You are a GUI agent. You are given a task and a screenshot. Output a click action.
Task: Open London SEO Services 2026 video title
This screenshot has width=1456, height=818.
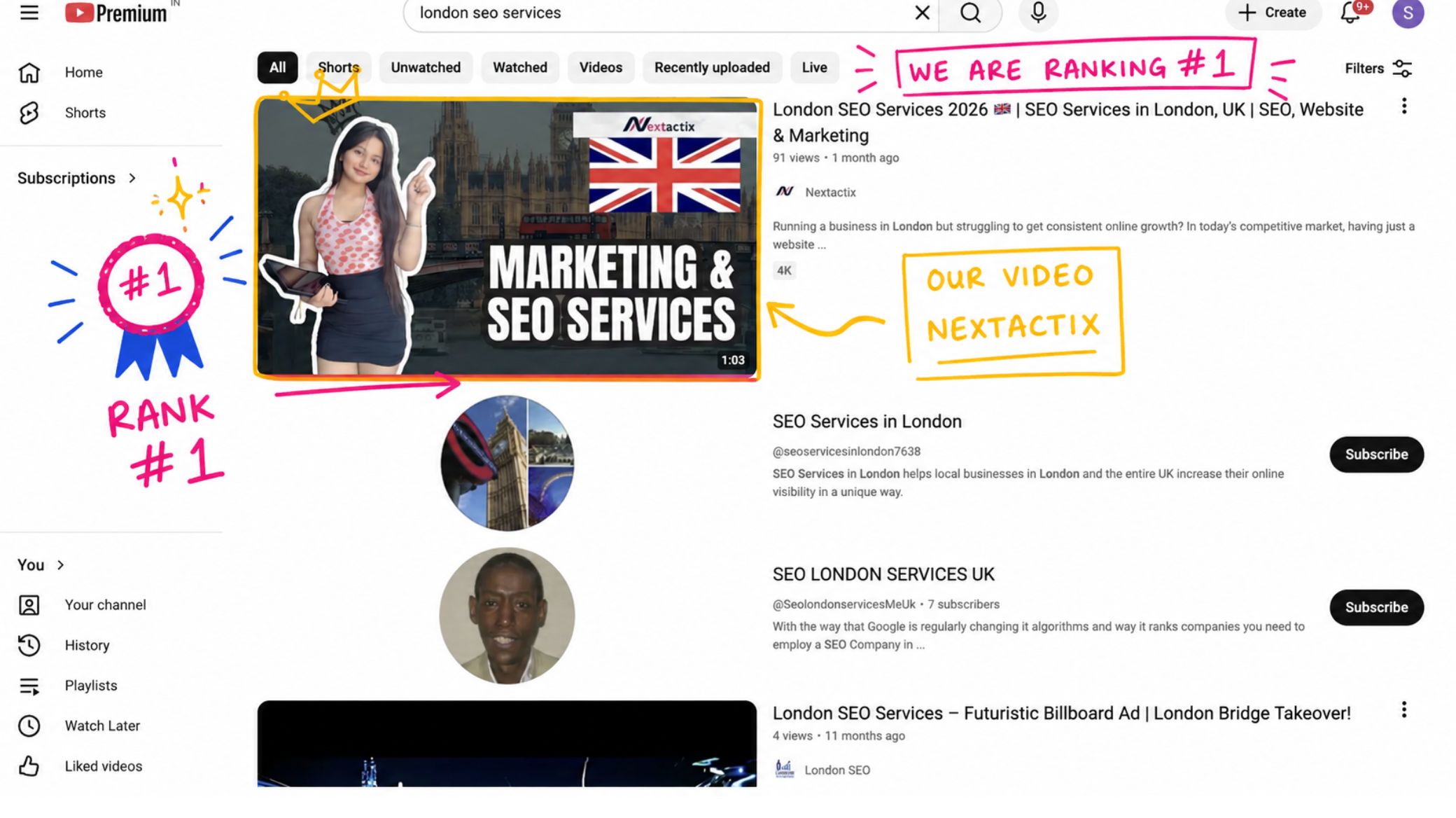tap(1068, 123)
